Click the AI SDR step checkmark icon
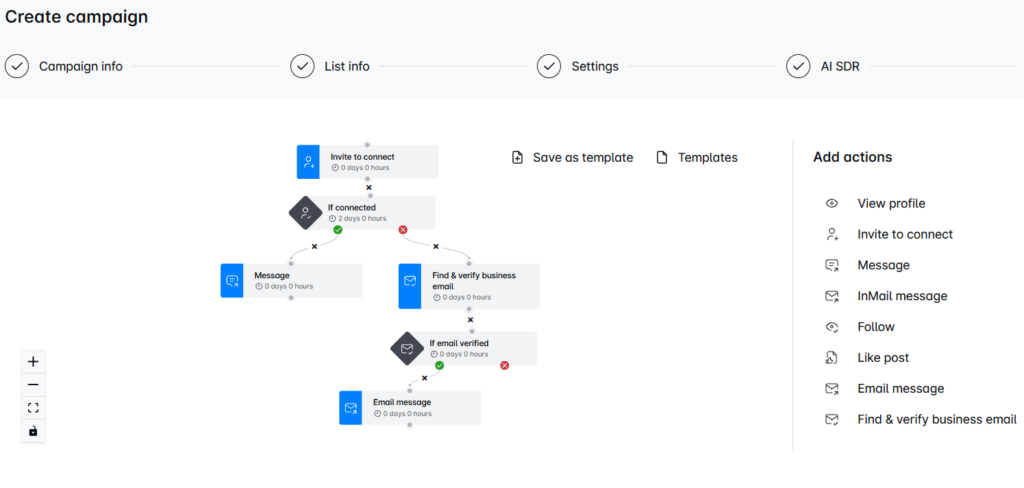The width and height of the screenshot is (1024, 488). [798, 66]
